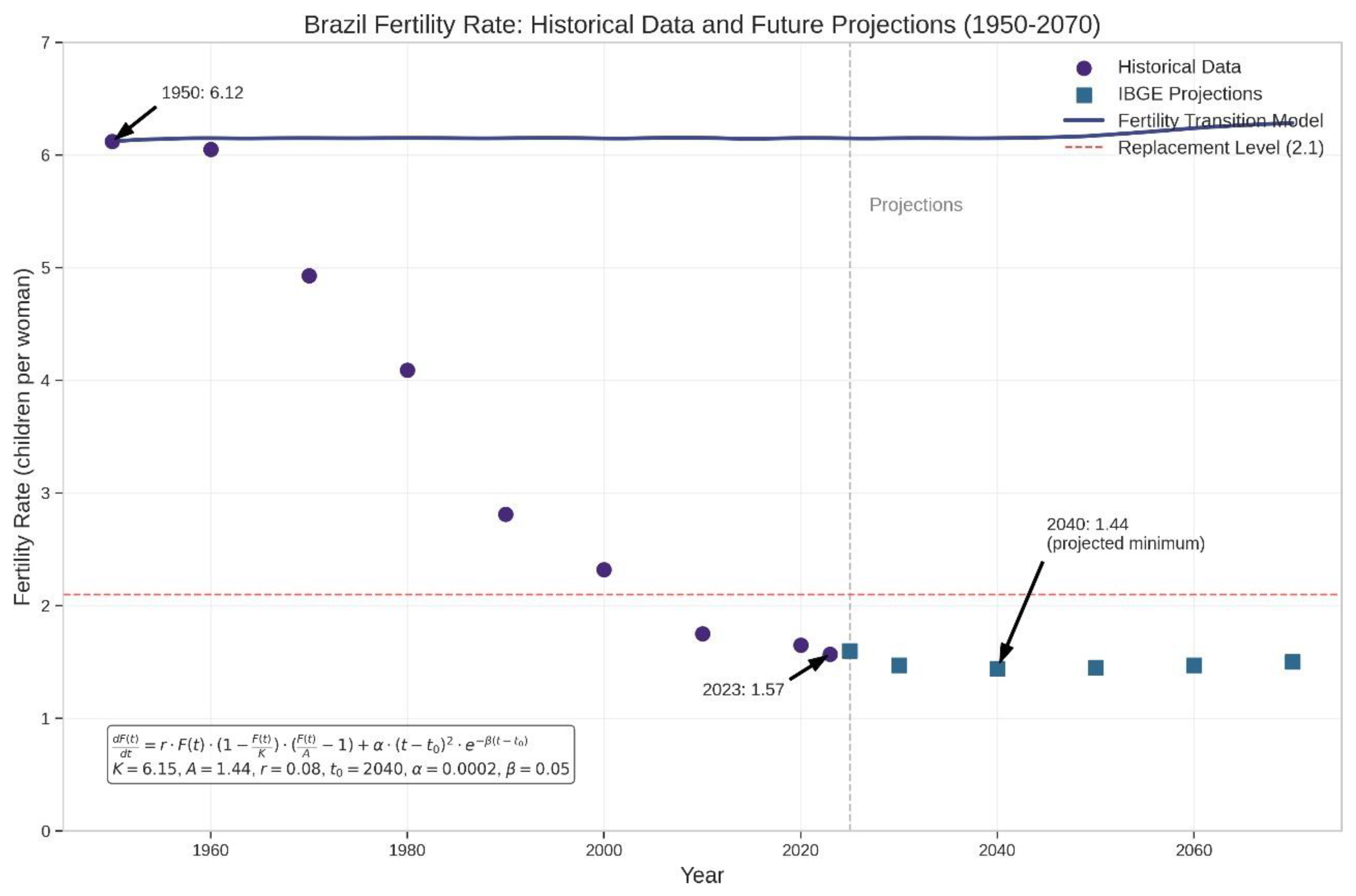Click the IBGE Projections legend square marker
1356x896 pixels.
click(x=1084, y=95)
